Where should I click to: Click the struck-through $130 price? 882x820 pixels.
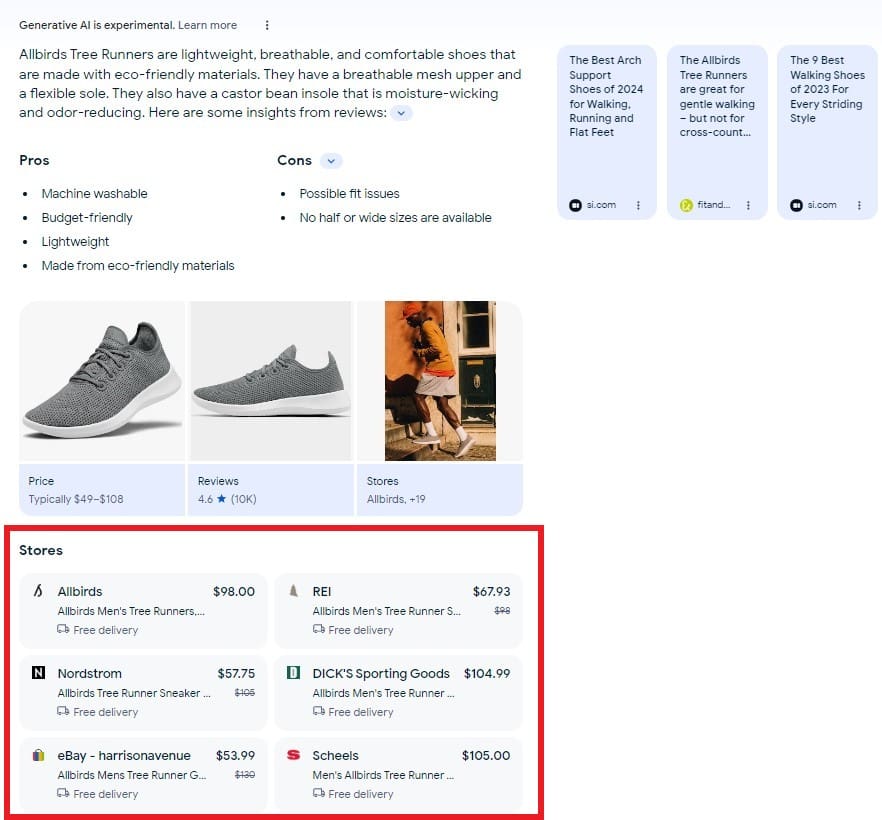pyautogui.click(x=245, y=775)
